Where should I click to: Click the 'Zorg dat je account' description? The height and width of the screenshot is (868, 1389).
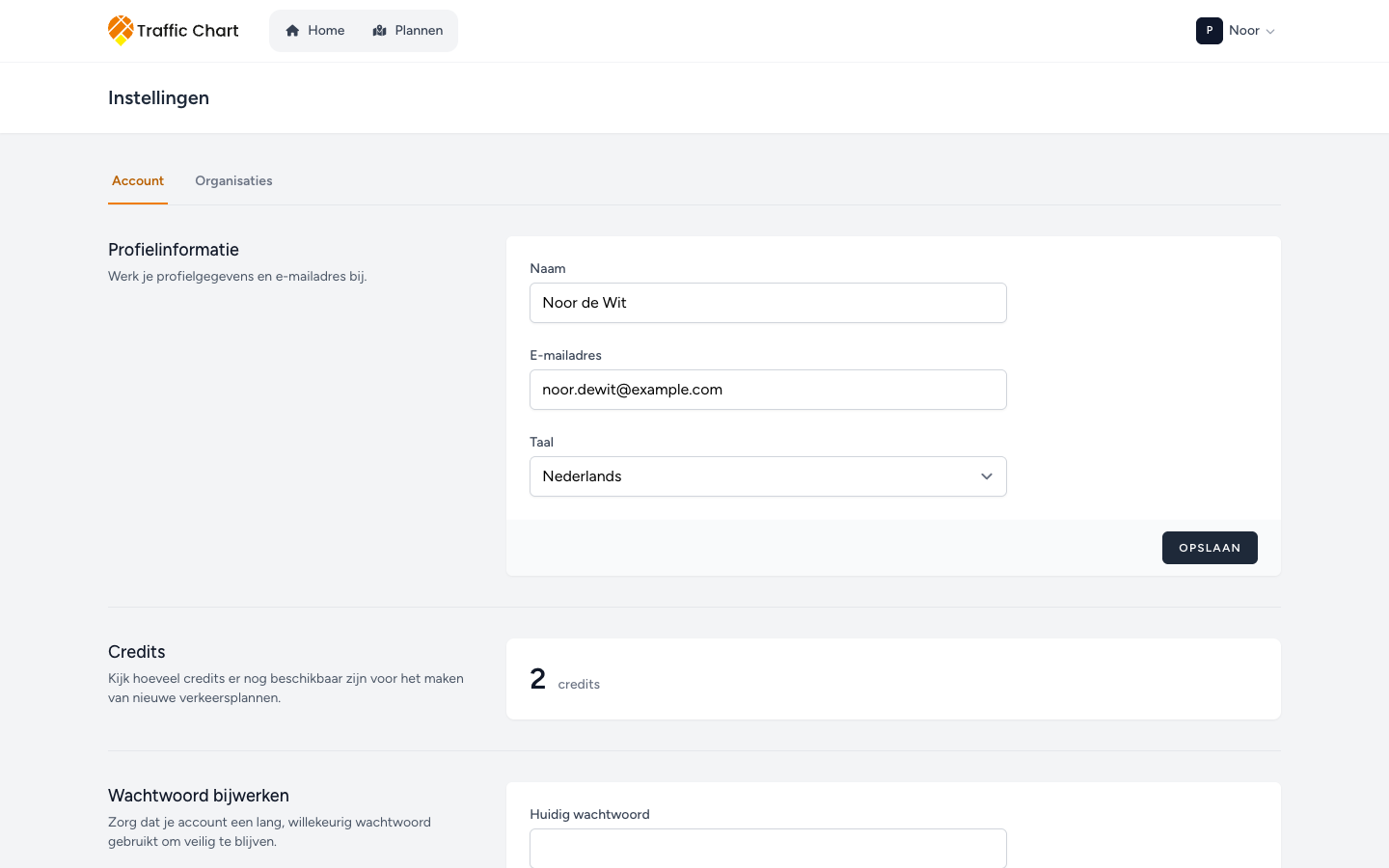click(269, 831)
